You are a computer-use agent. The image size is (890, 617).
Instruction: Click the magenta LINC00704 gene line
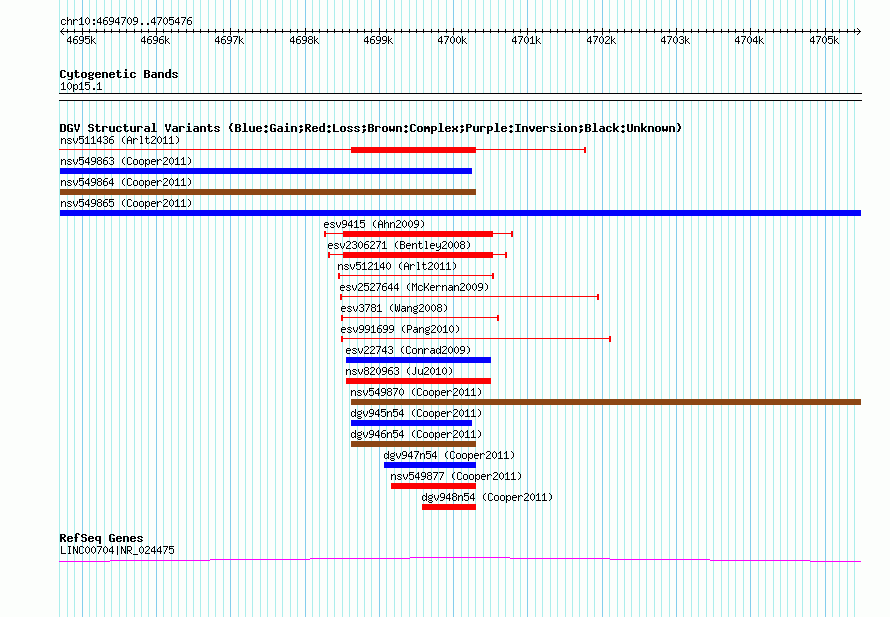pyautogui.click(x=460, y=560)
